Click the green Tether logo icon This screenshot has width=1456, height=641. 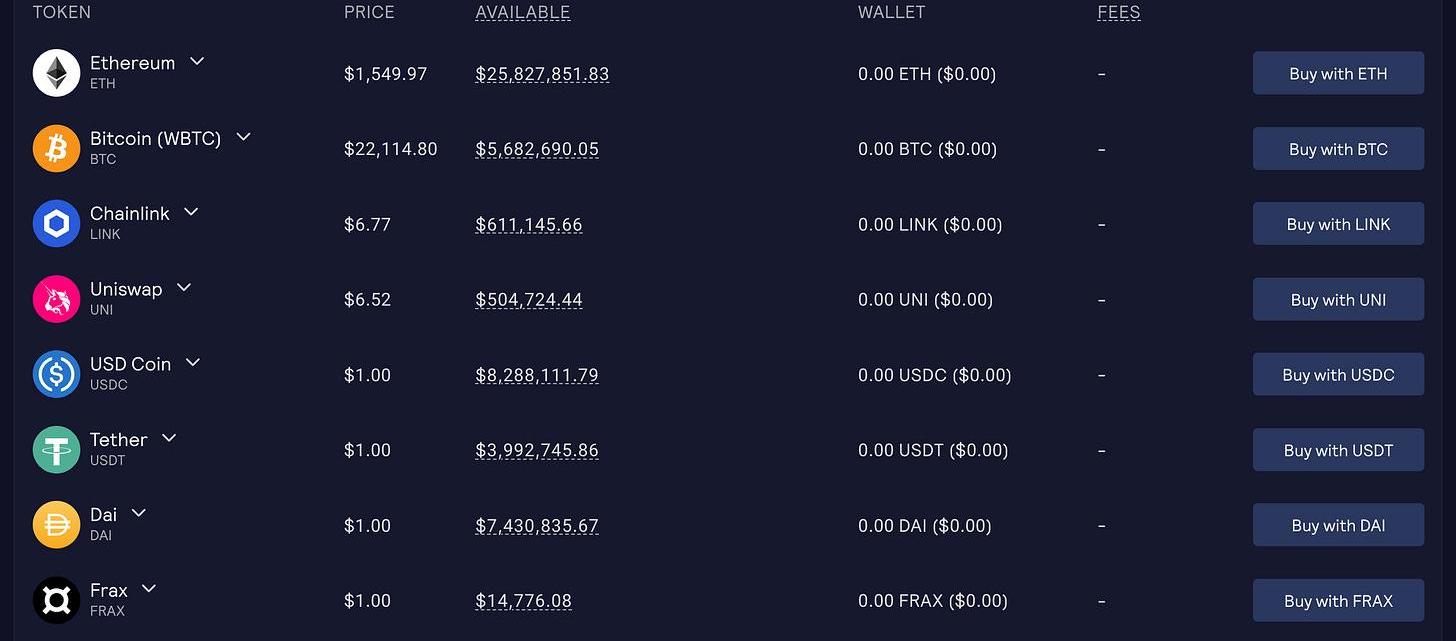tap(56, 450)
